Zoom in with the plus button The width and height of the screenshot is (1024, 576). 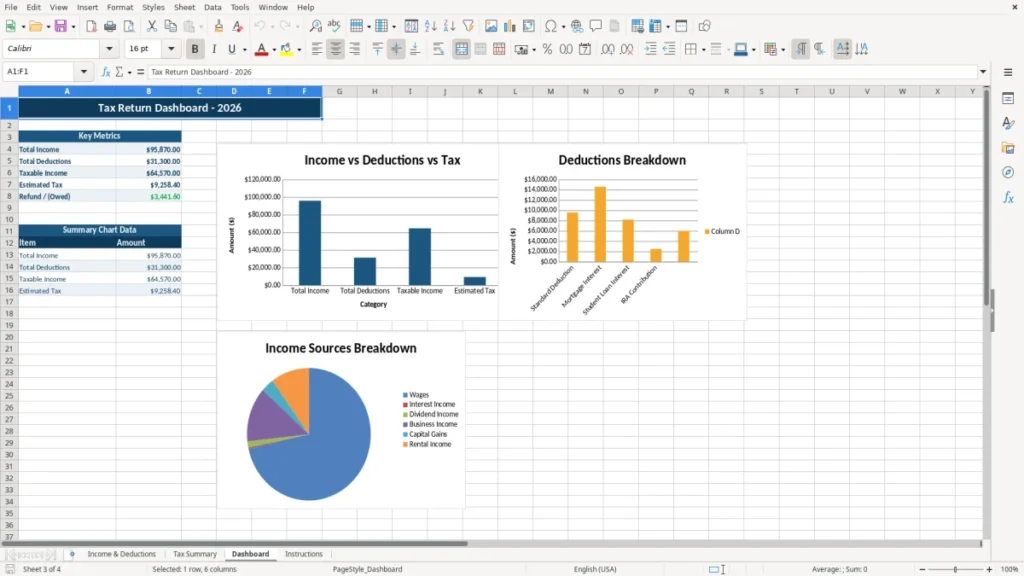click(x=989, y=569)
